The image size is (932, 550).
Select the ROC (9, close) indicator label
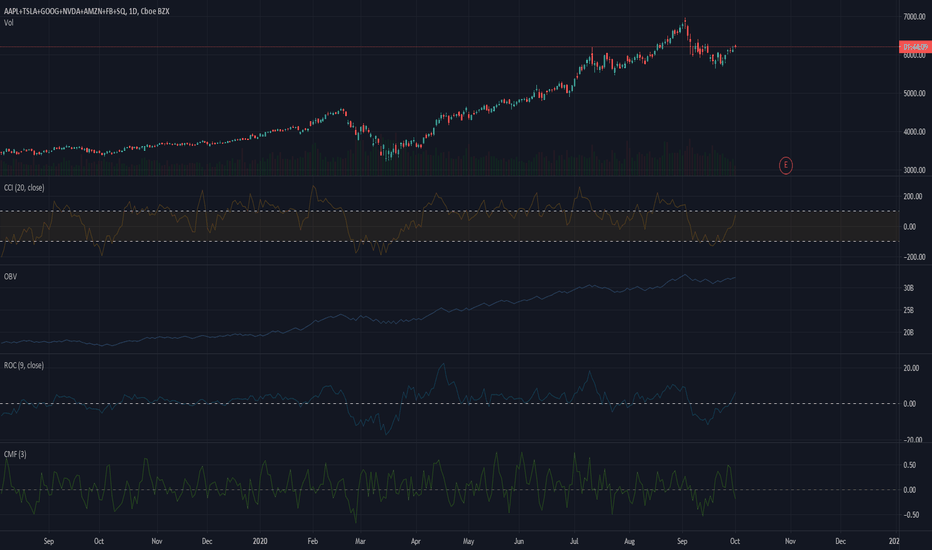point(24,365)
